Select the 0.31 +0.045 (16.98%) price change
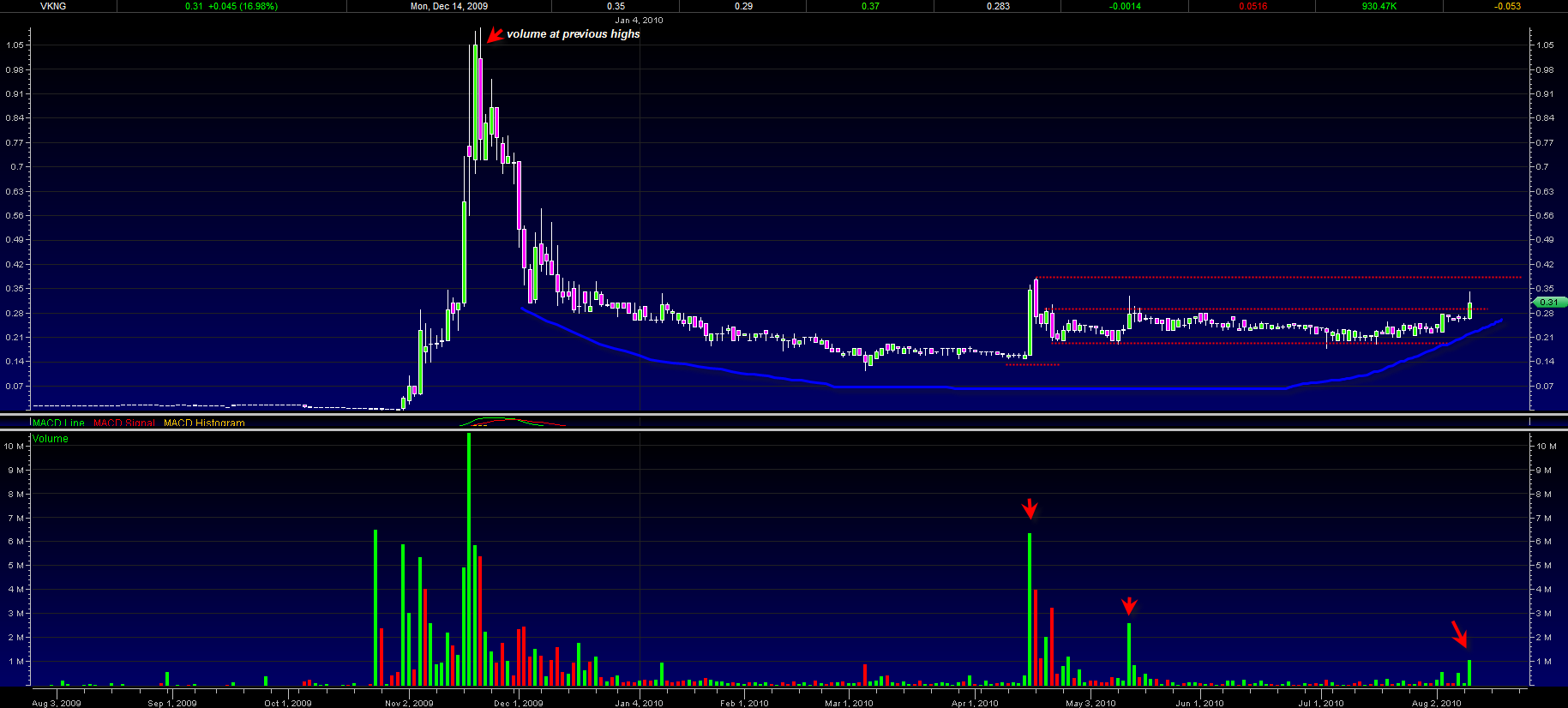The height and width of the screenshot is (708, 1568). (231, 6)
